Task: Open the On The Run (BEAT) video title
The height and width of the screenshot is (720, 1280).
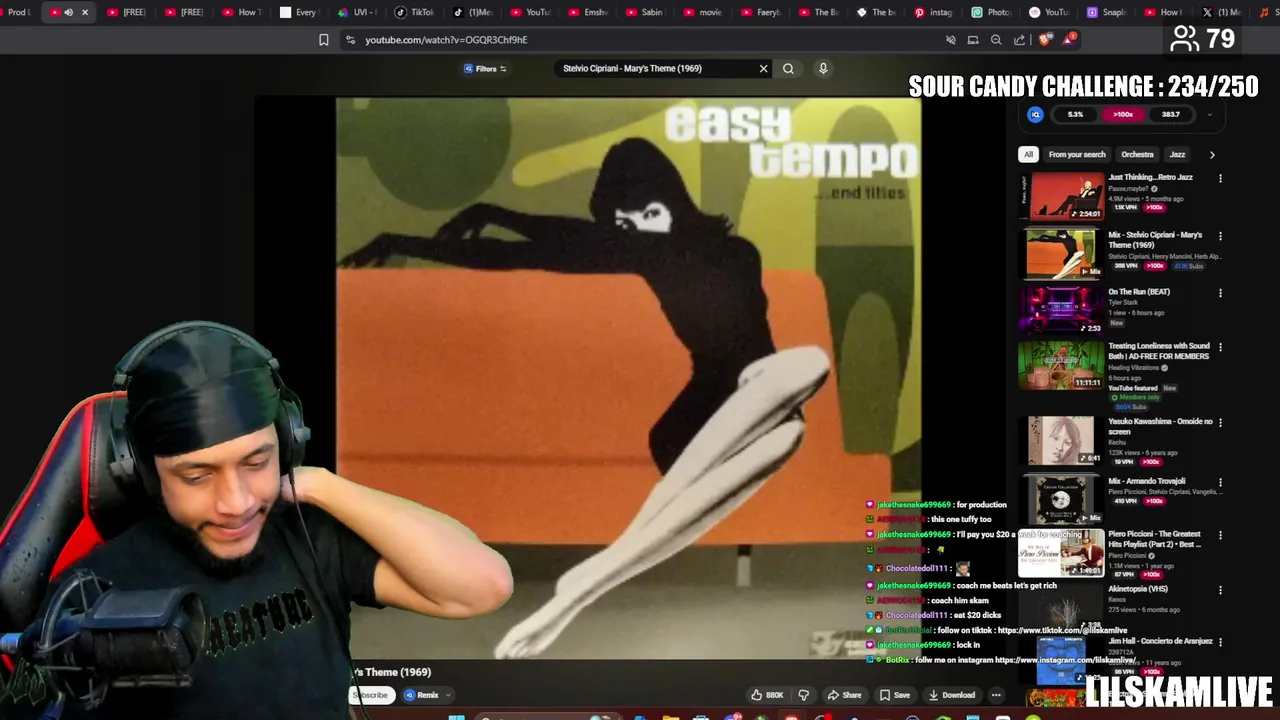Action: tap(1139, 292)
